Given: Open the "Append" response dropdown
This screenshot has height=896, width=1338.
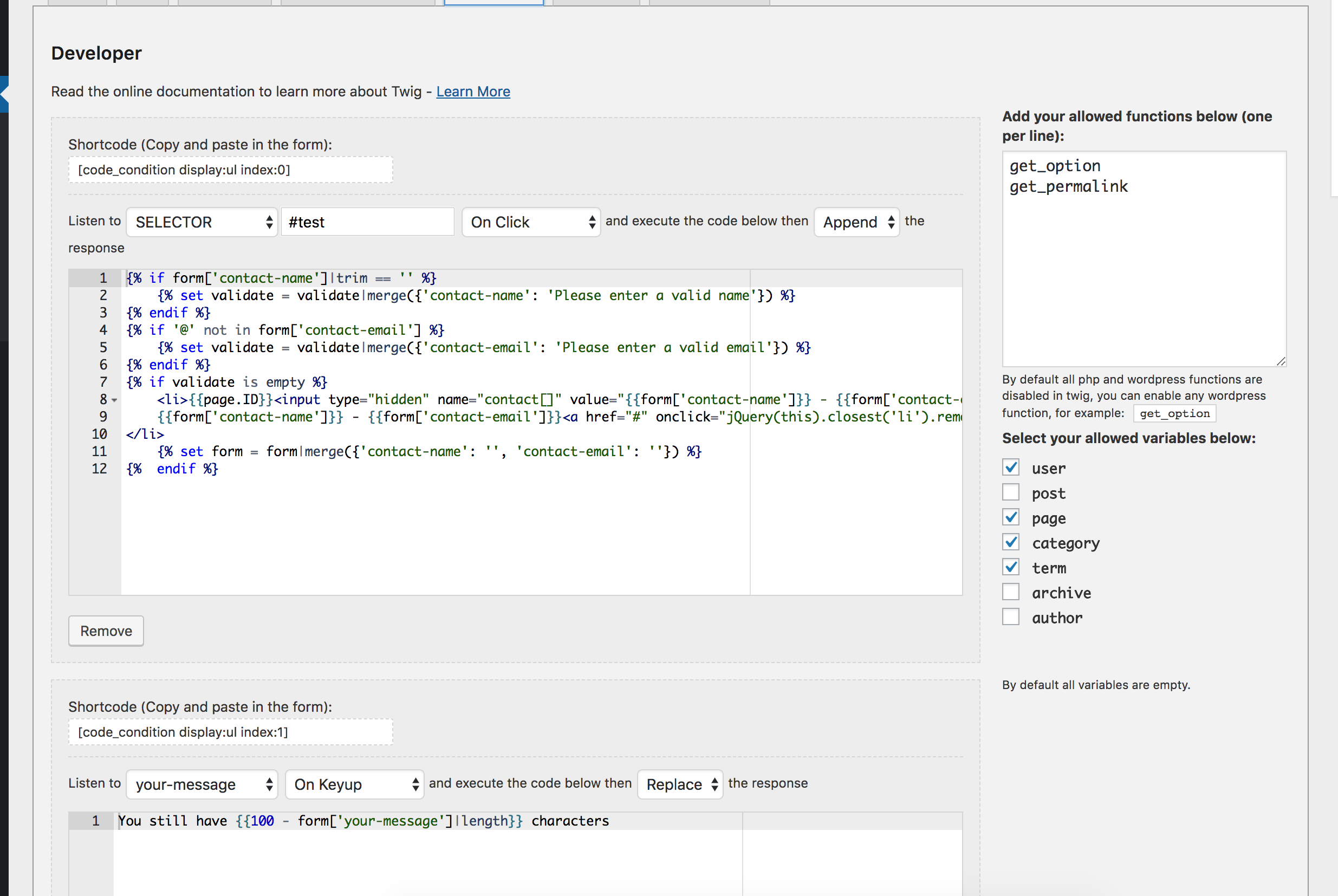Looking at the screenshot, I should (856, 222).
